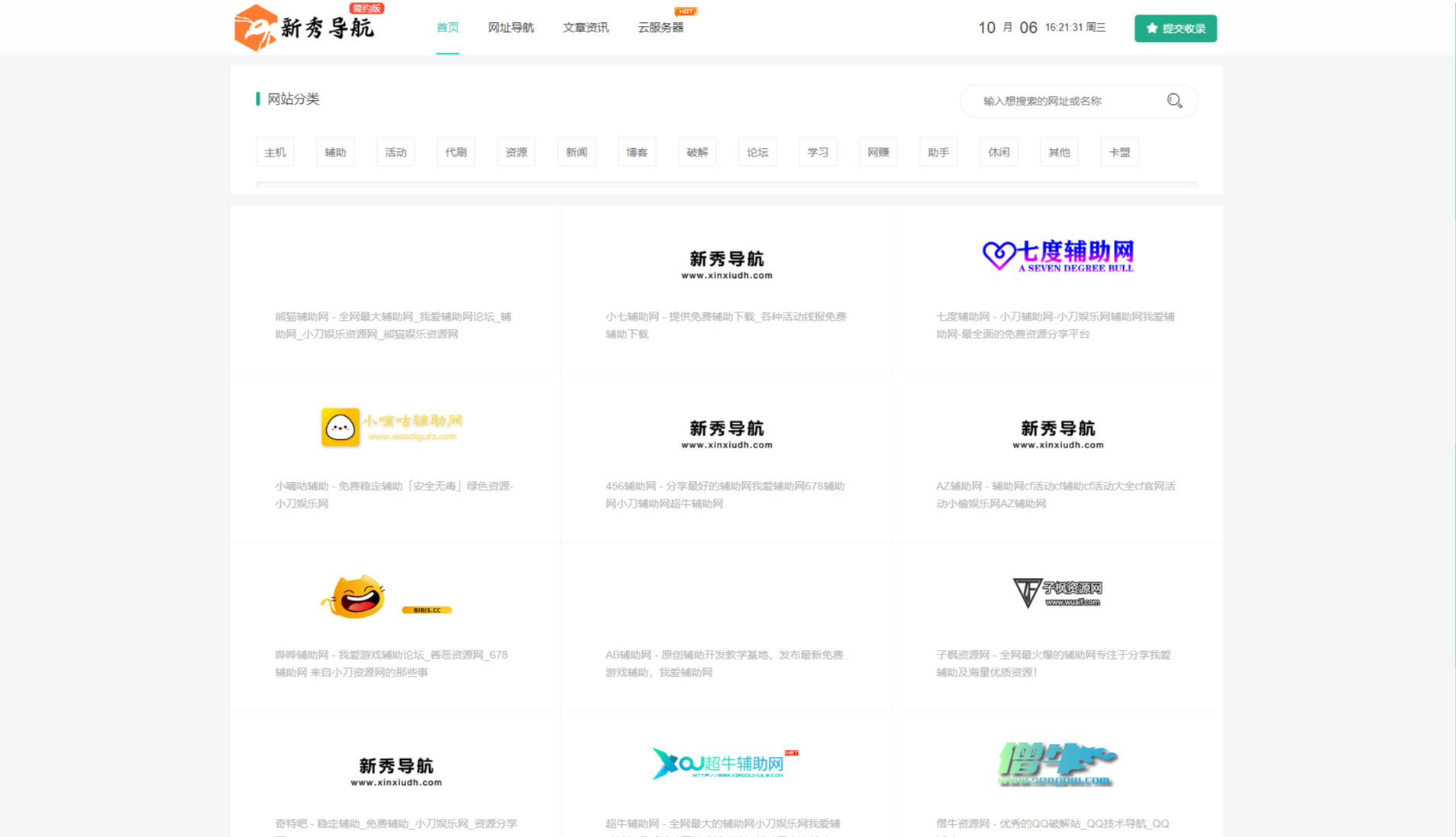The image size is (1456, 837).
Task: Click the AZ辅助网 description link
Action: [1056, 495]
